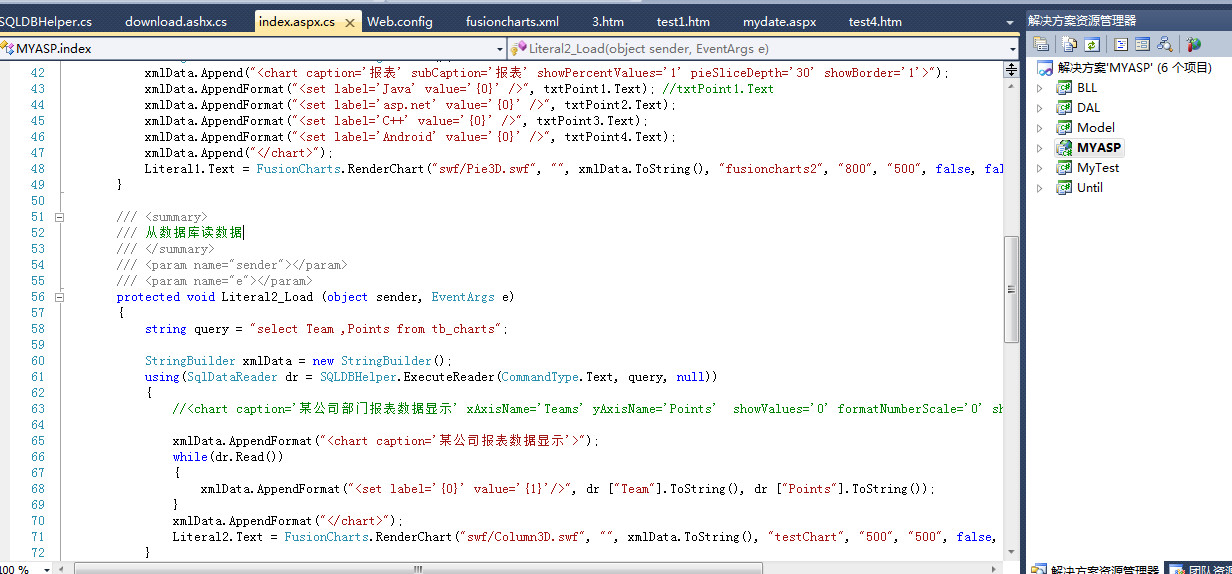Switch to the test1.htm tab
Screen dimensions: 1232x574
point(683,21)
